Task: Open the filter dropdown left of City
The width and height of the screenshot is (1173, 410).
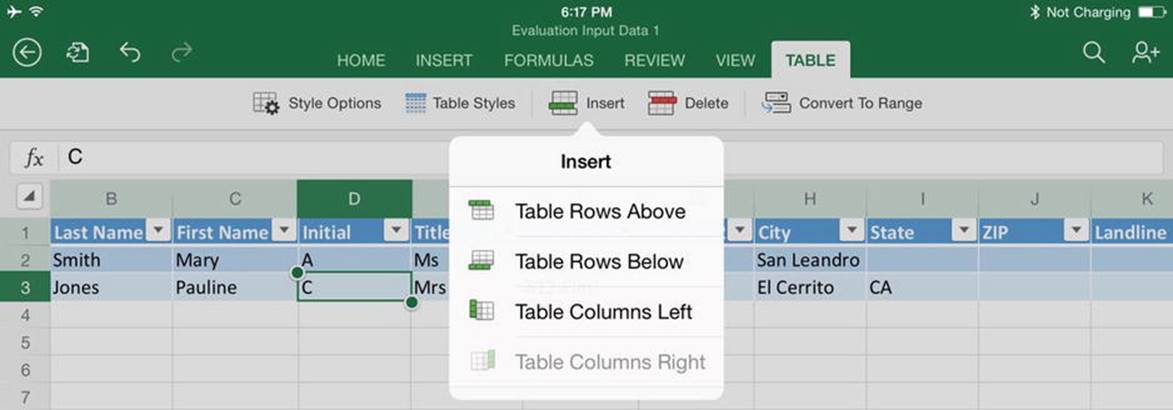Action: coord(739,231)
